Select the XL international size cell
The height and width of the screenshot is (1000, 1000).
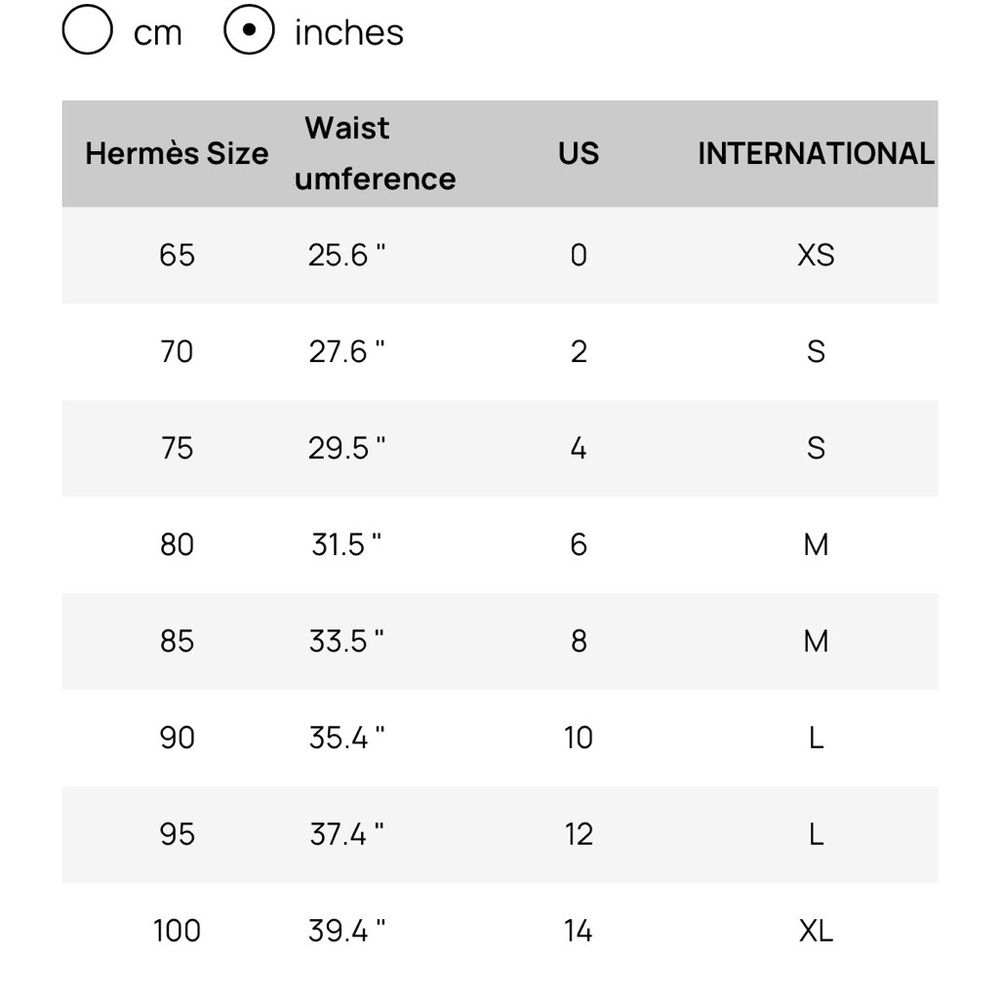[x=816, y=931]
